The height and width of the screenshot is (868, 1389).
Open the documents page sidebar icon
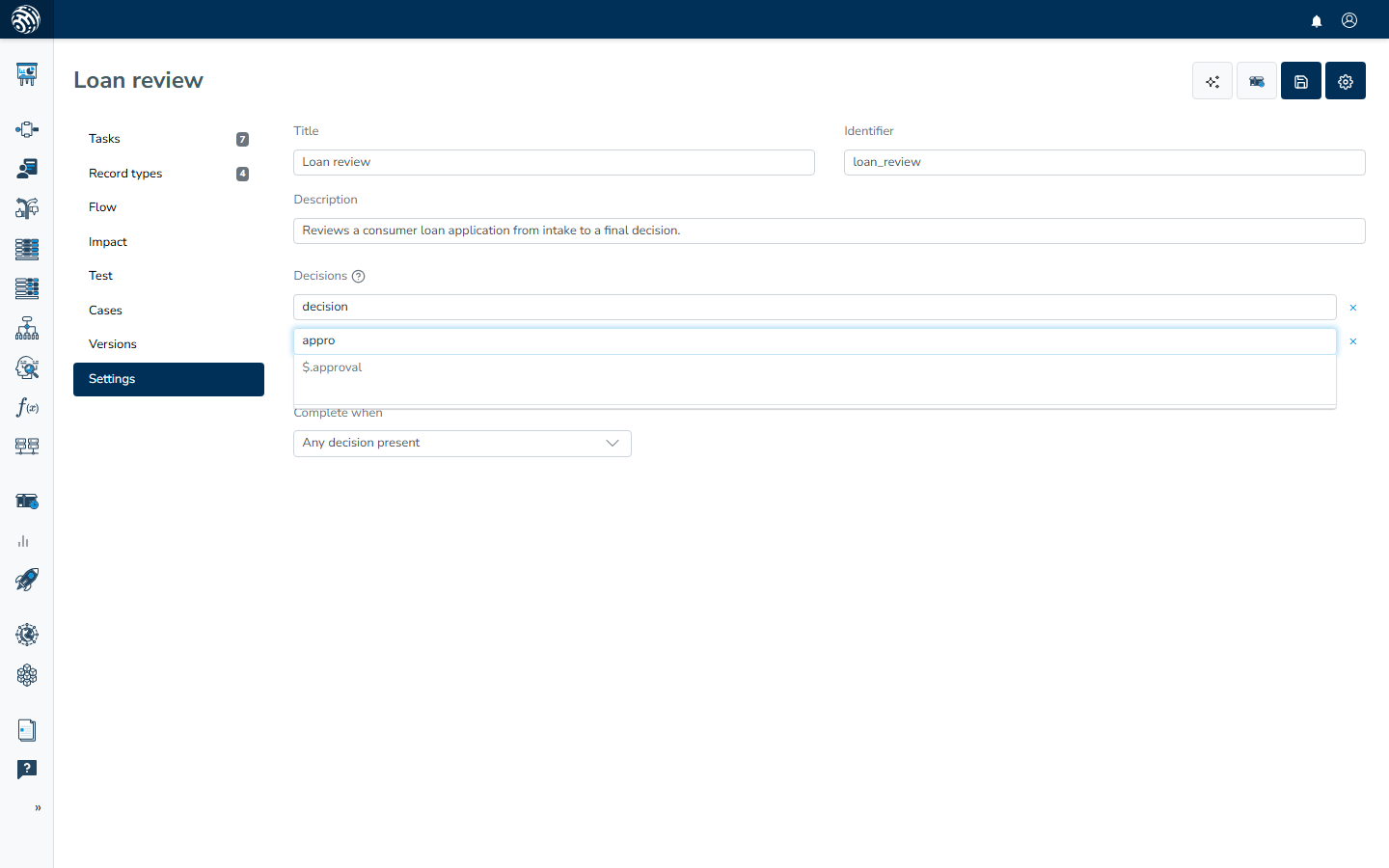(27, 730)
